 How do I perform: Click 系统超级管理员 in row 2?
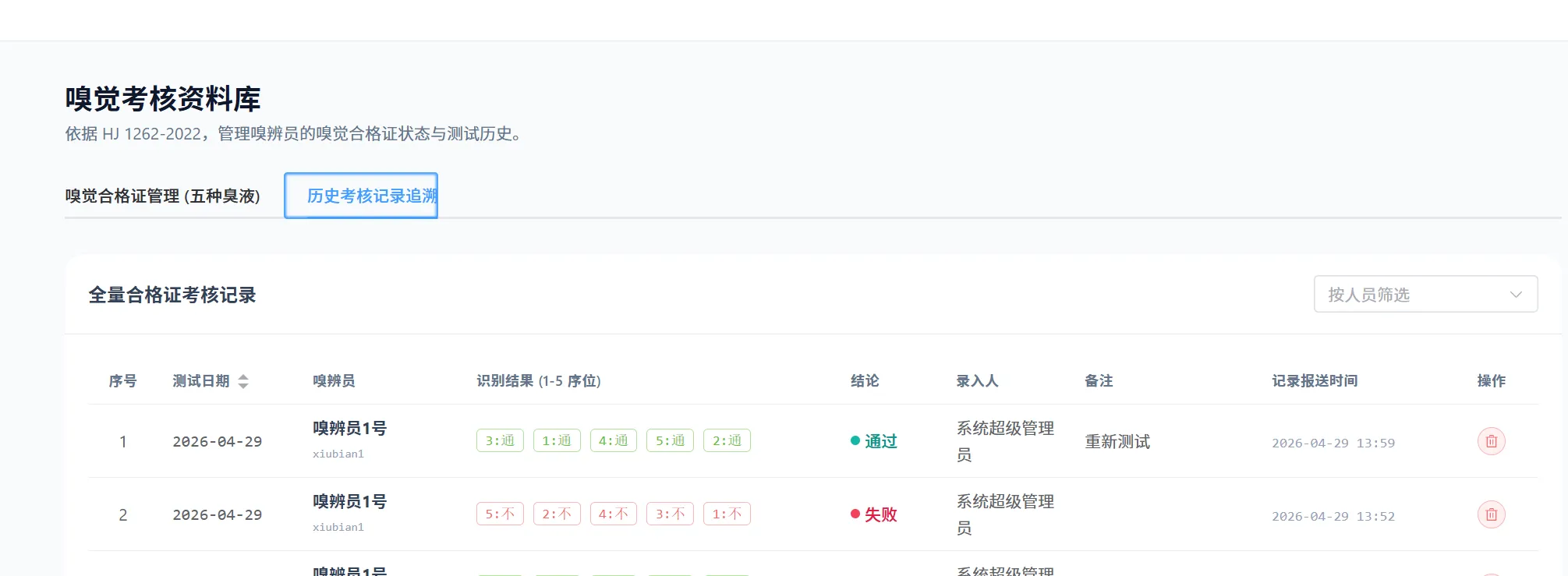[1005, 514]
